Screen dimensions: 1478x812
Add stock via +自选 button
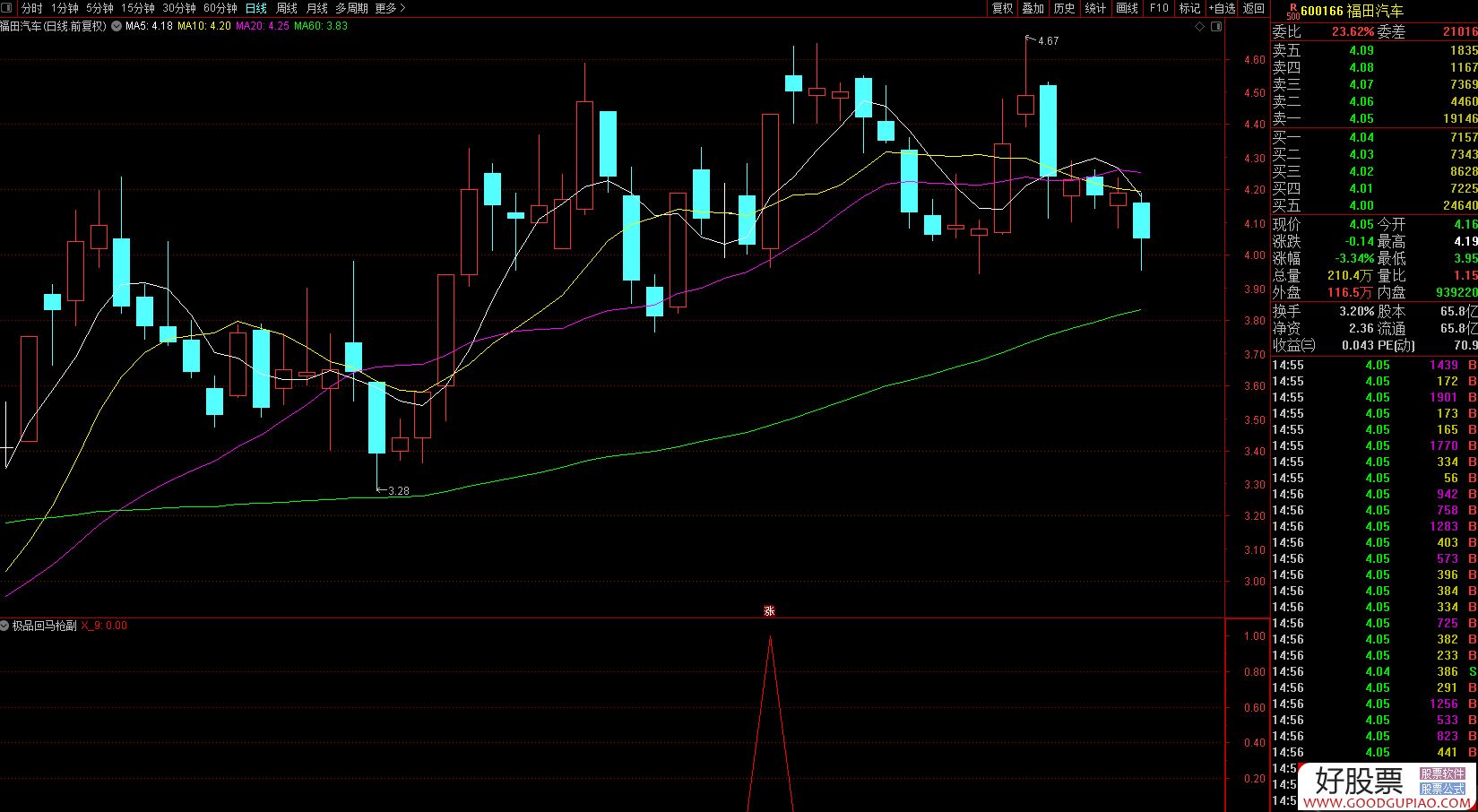tap(1222, 8)
